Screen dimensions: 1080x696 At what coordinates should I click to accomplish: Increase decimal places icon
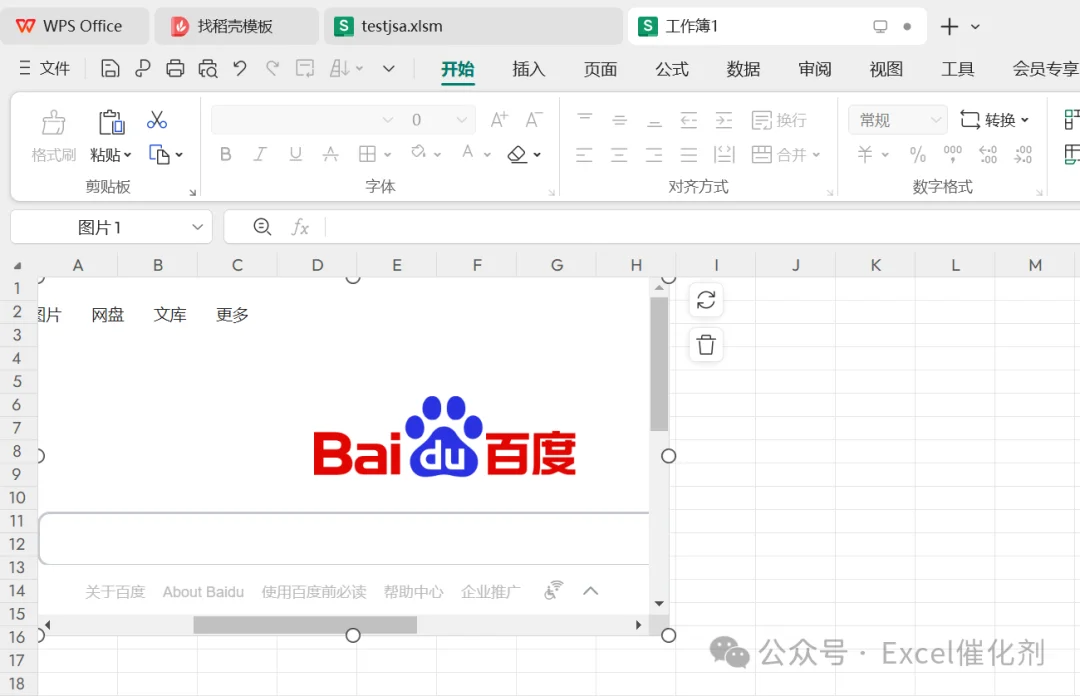(988, 154)
